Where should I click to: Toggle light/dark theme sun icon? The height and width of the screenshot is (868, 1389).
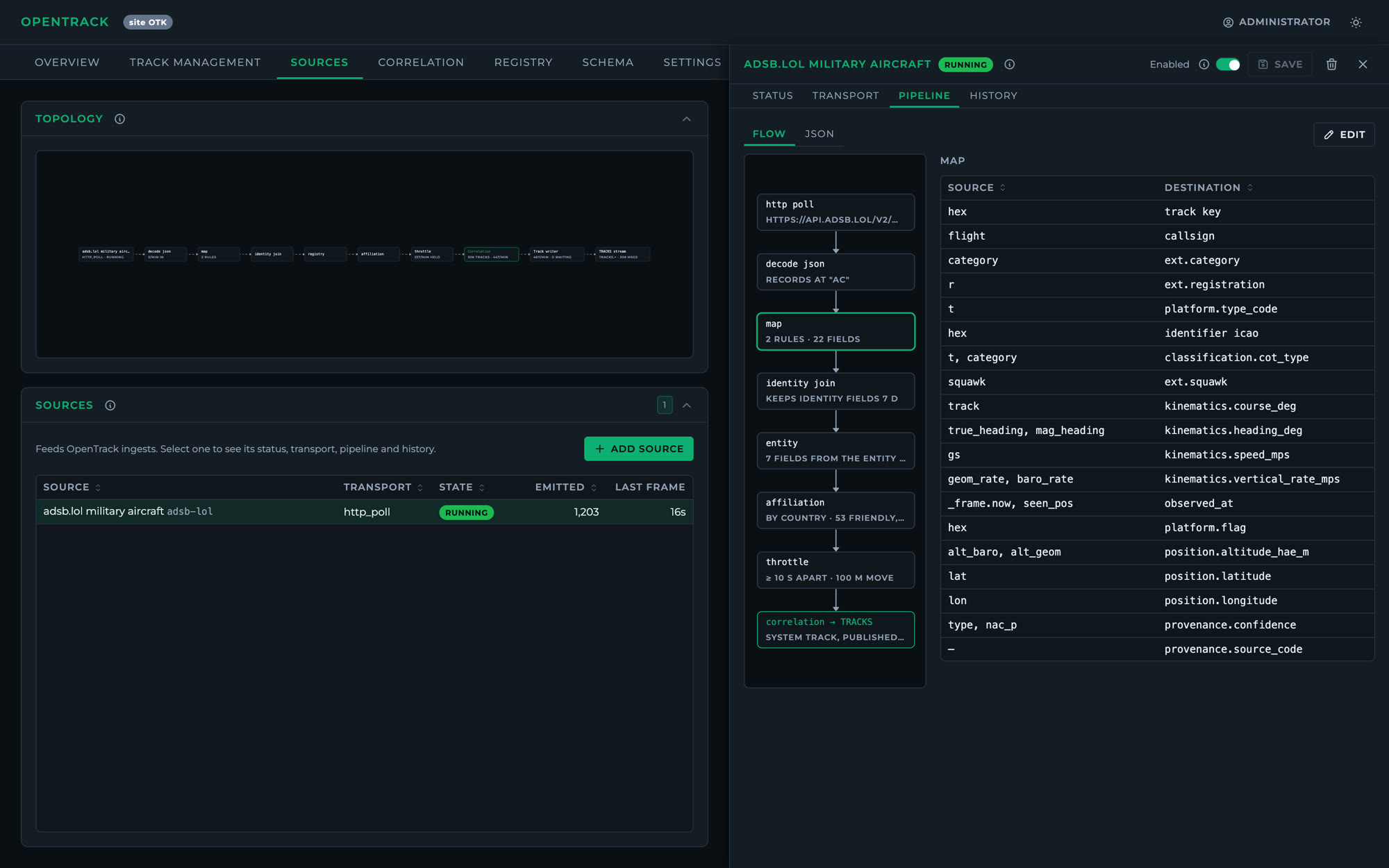[1356, 22]
